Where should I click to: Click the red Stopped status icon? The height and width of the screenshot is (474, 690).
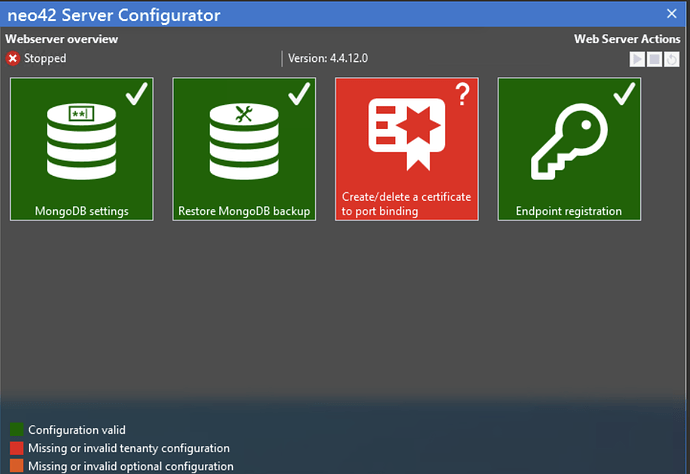(x=13, y=59)
